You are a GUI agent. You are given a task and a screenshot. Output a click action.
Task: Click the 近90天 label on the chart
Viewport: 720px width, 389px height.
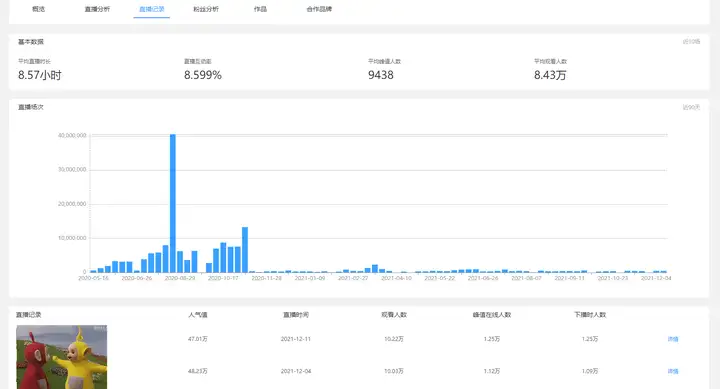tap(691, 107)
